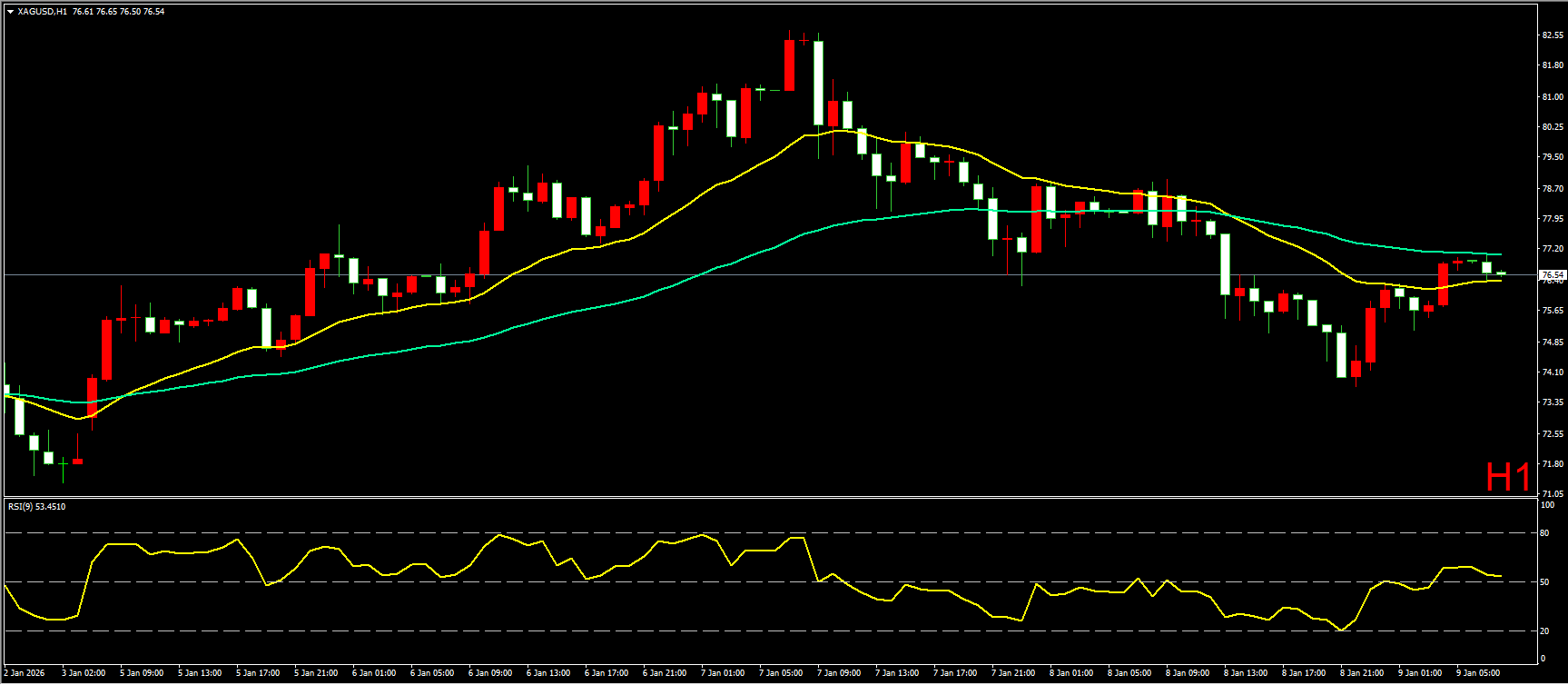Click the 80 level label on RSI scale

pos(1543,533)
